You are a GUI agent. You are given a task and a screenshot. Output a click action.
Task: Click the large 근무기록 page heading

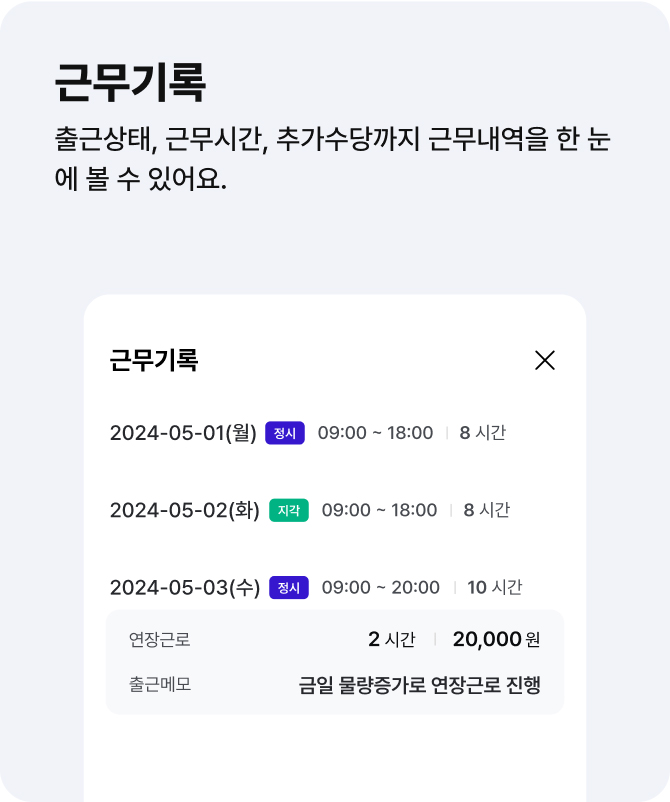tap(130, 83)
